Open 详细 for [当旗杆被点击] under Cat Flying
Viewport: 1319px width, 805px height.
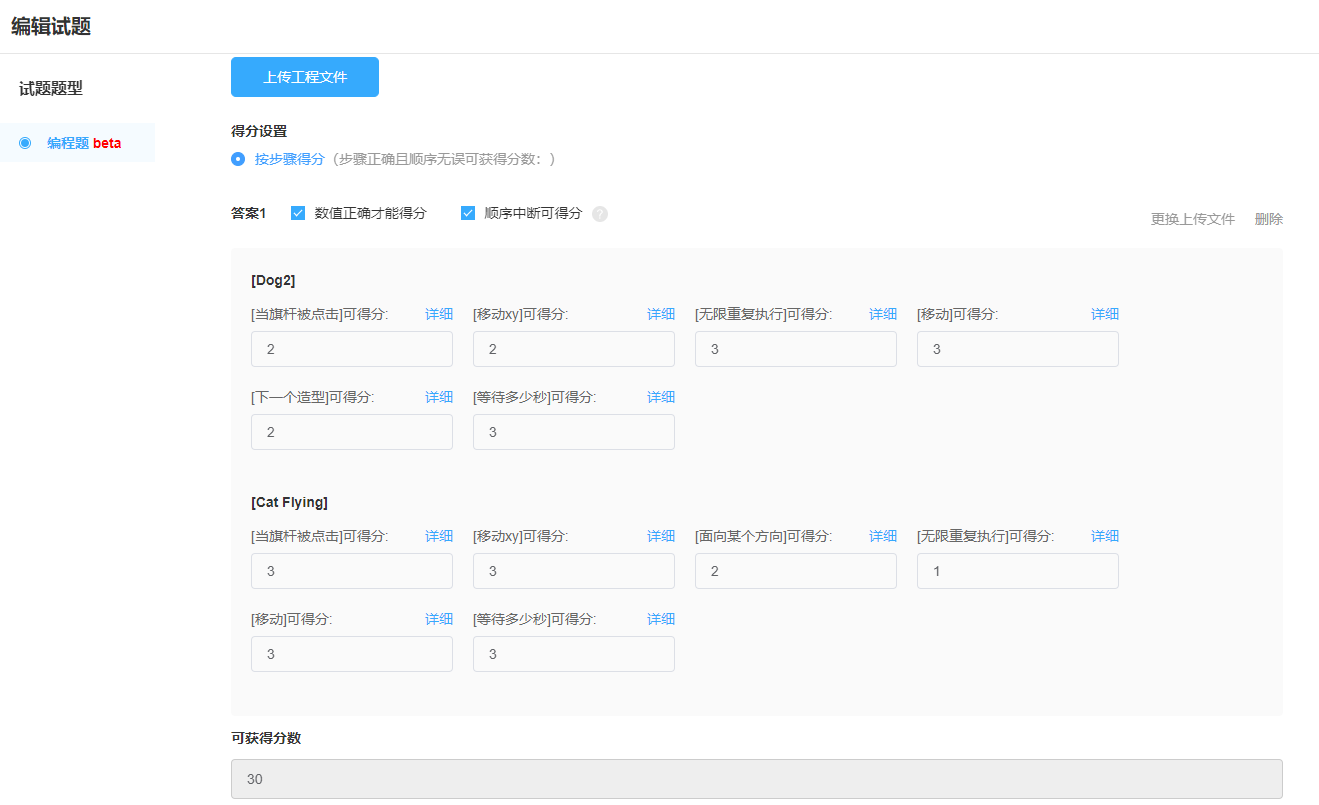point(439,535)
